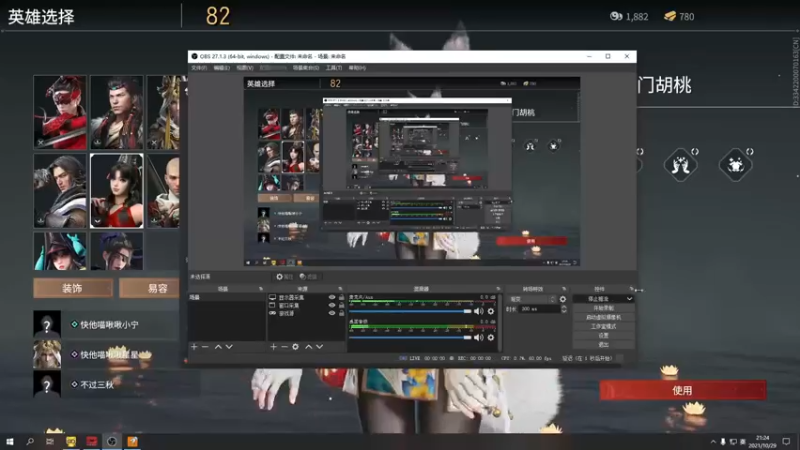Open the 桌面音频 audio settings gear
The image size is (800, 450).
tap(491, 337)
